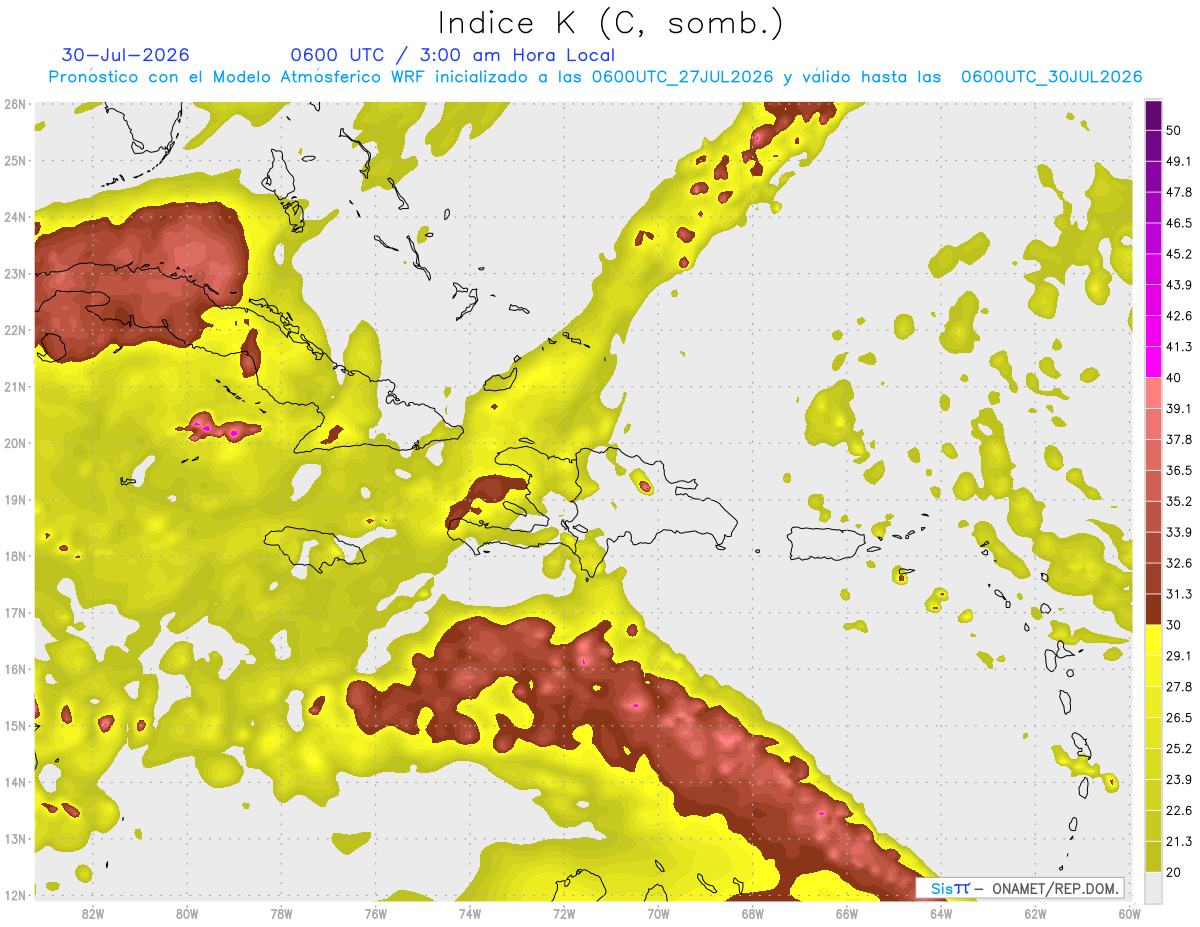1200x927 pixels.
Task: Click latitude label "22N"
Action: [15, 330]
